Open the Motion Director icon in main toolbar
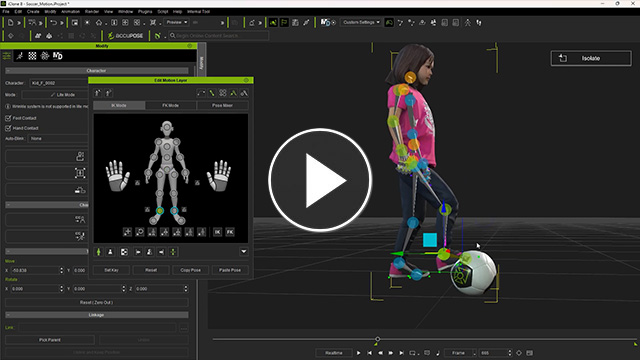Viewport: 640px width, 360px height. [325, 22]
